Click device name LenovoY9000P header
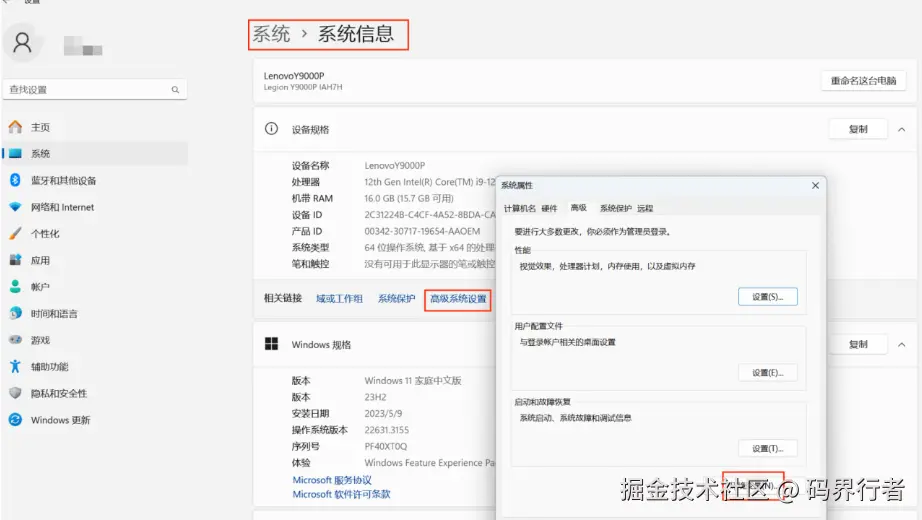 click(293, 76)
